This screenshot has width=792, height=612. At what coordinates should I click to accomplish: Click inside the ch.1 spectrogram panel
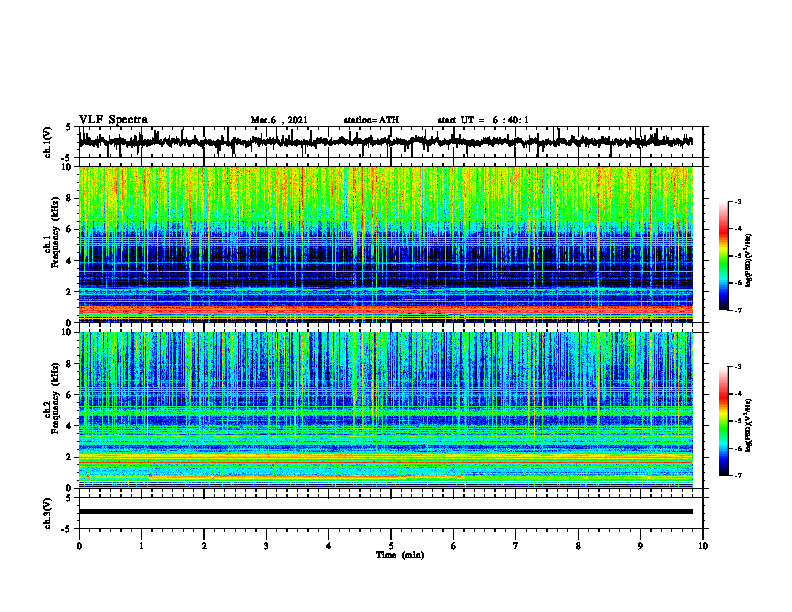click(x=385, y=244)
